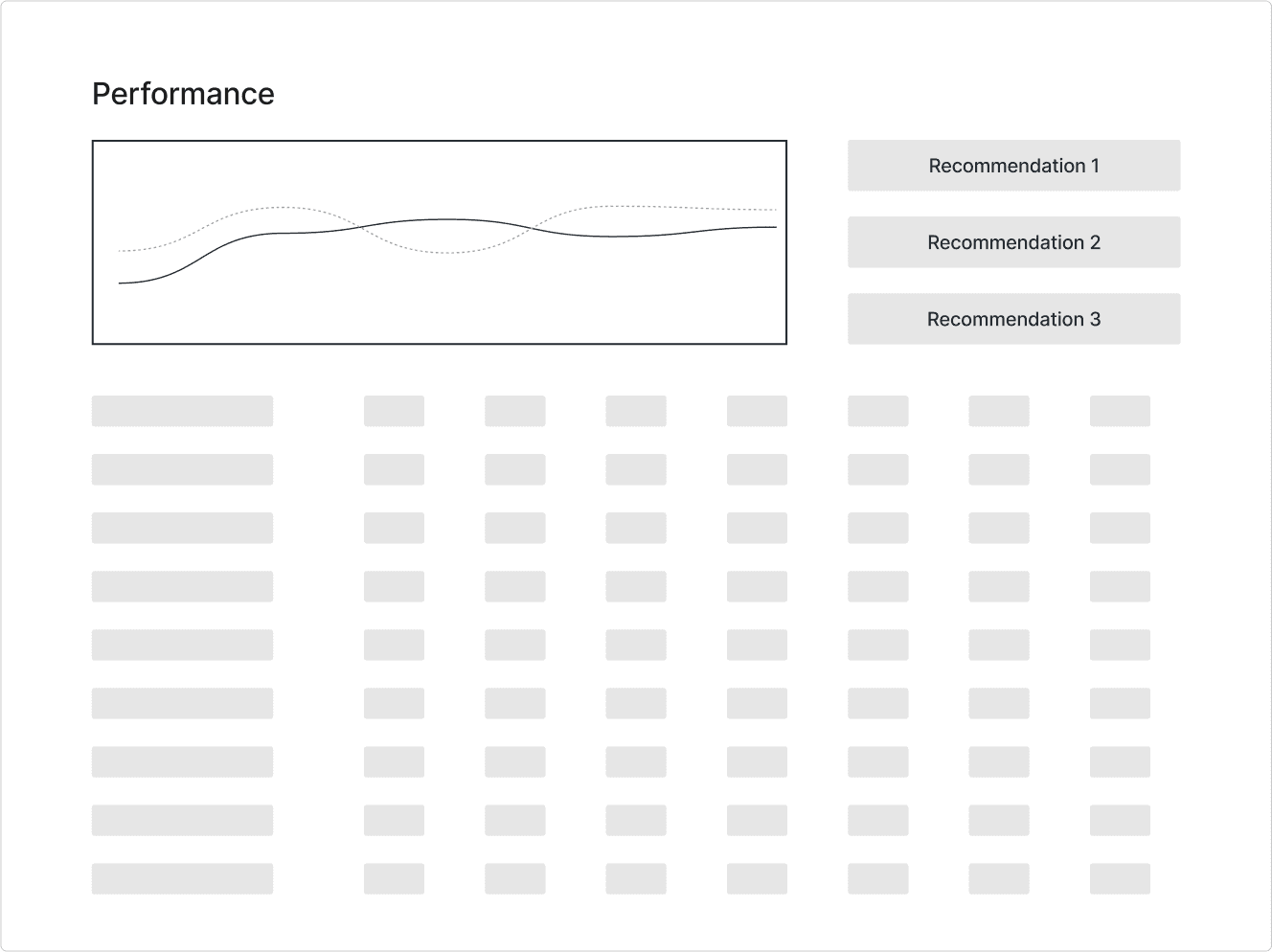1272x952 pixels.
Task: Click last row's first small cell placeholder
Action: point(394,878)
